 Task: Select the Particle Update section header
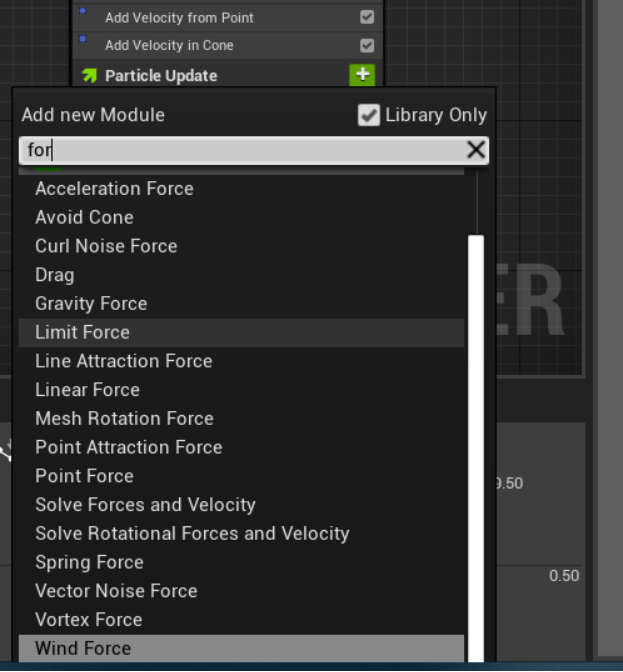(160, 76)
